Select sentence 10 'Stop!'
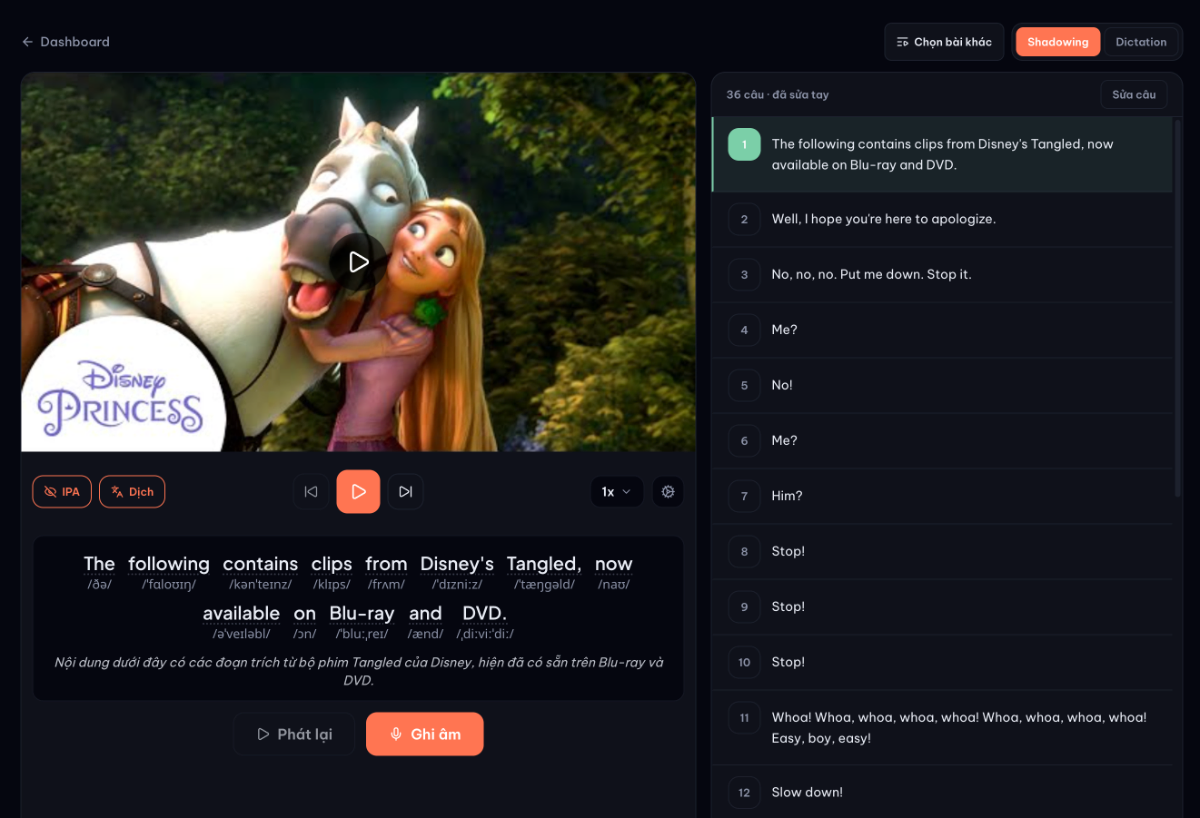 (x=942, y=662)
